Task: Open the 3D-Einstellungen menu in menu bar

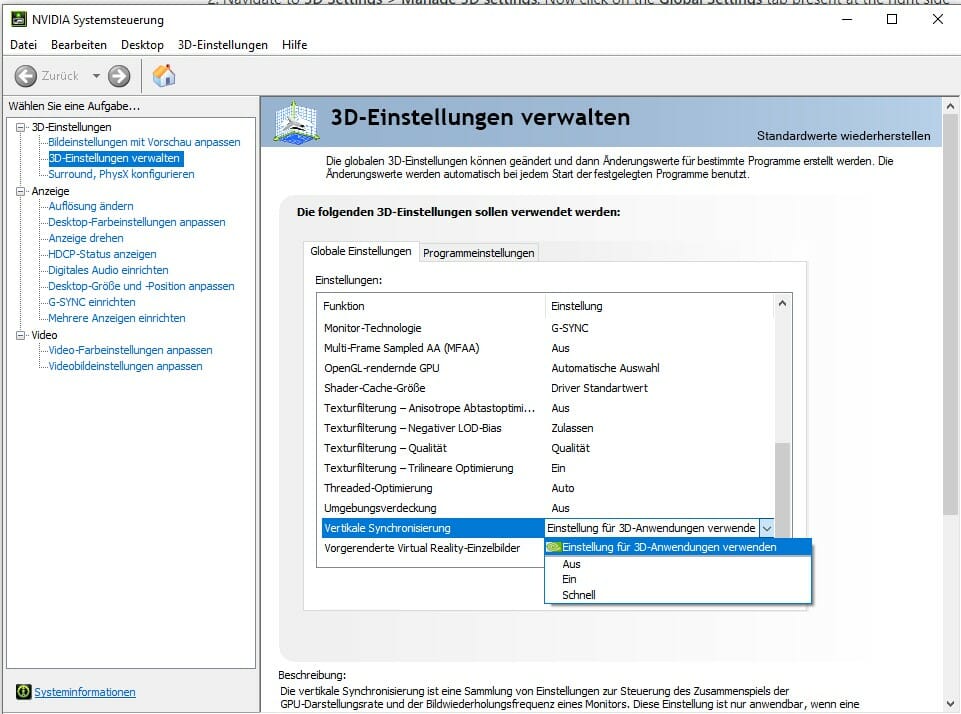Action: (x=222, y=45)
